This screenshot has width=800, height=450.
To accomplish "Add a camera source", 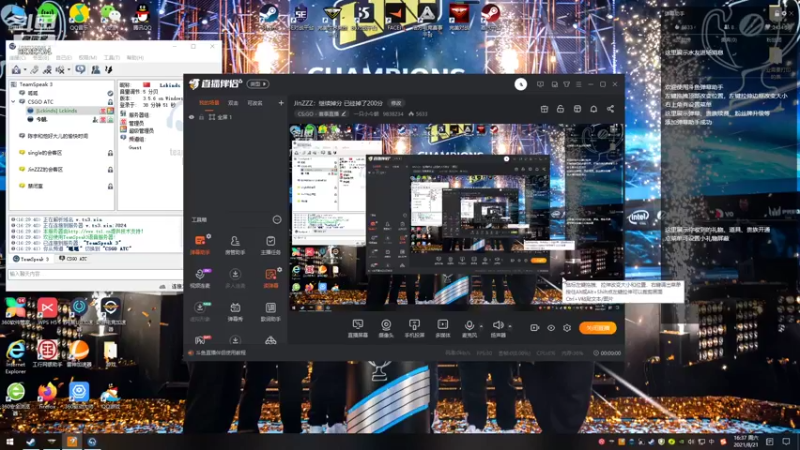I will pos(386,328).
